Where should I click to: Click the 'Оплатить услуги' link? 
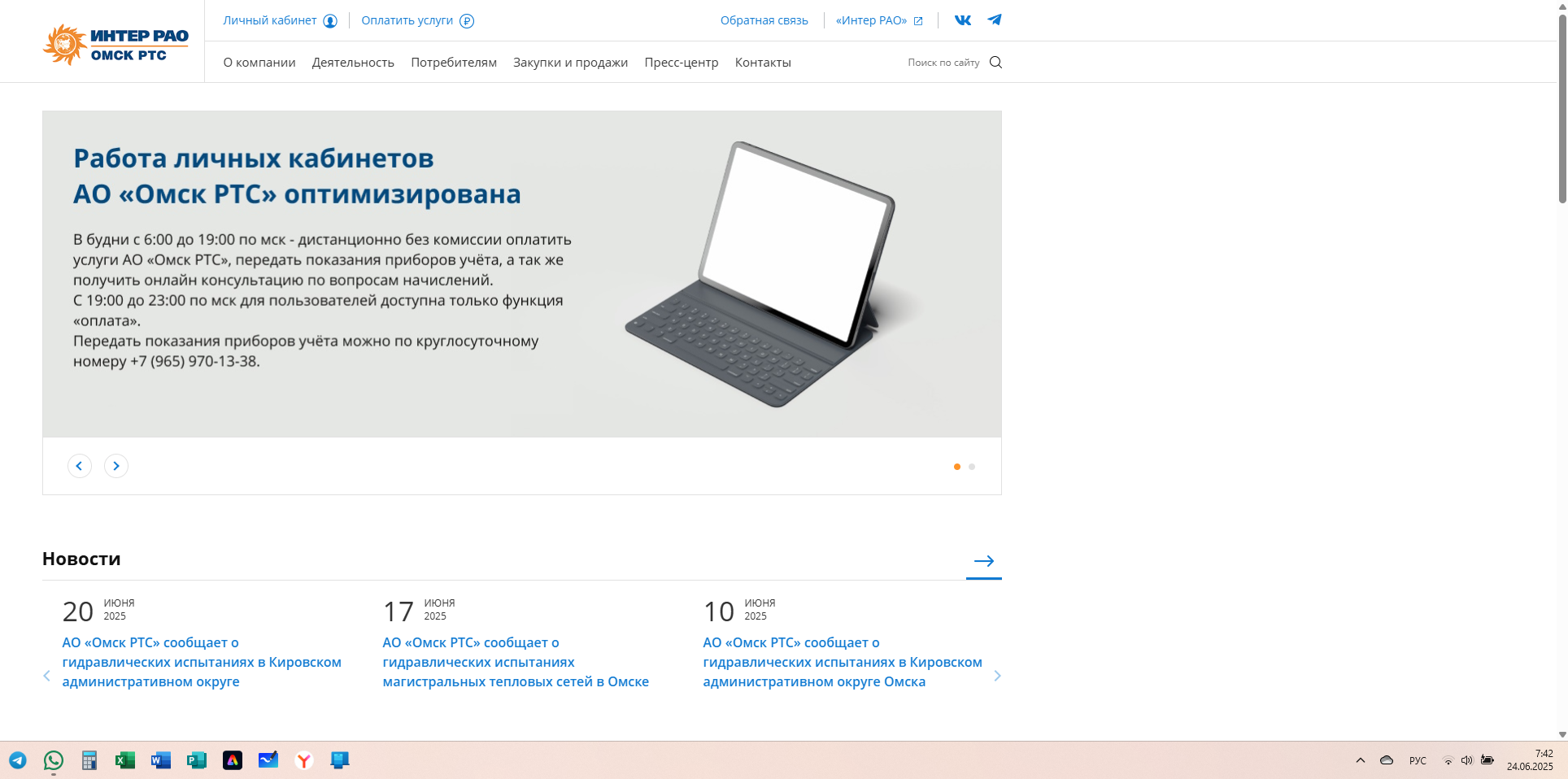click(x=417, y=20)
